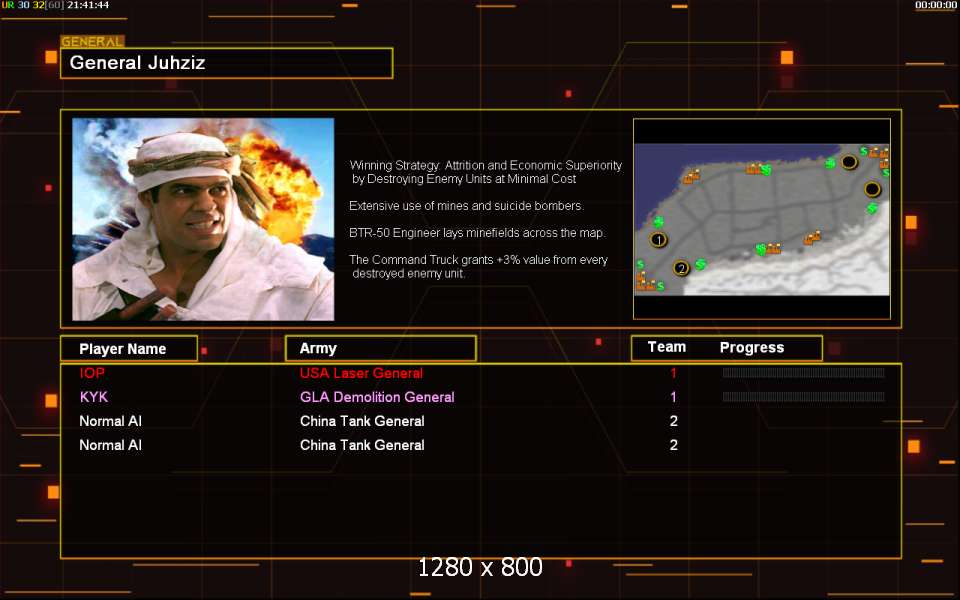The image size is (960, 600).
Task: Click the green supply icon right of start position 2
Action: (x=700, y=264)
